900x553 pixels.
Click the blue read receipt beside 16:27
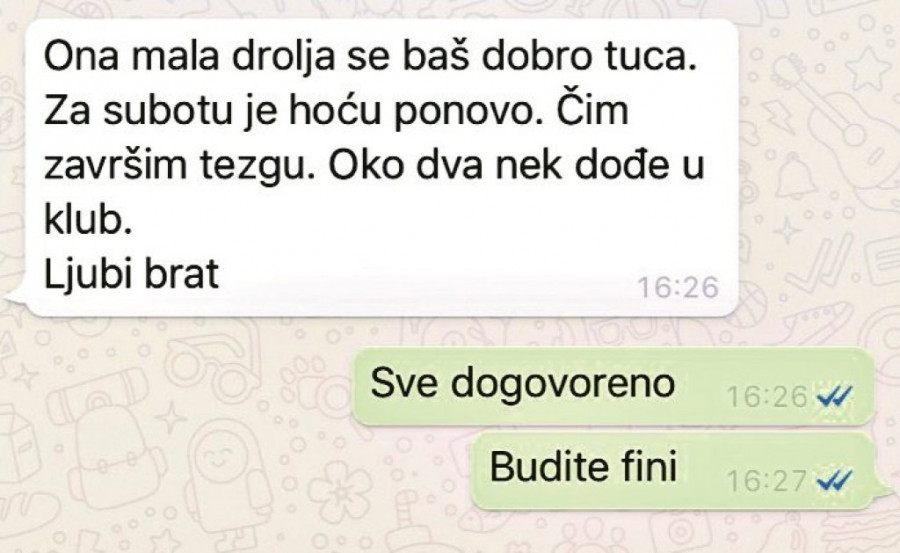(x=834, y=481)
